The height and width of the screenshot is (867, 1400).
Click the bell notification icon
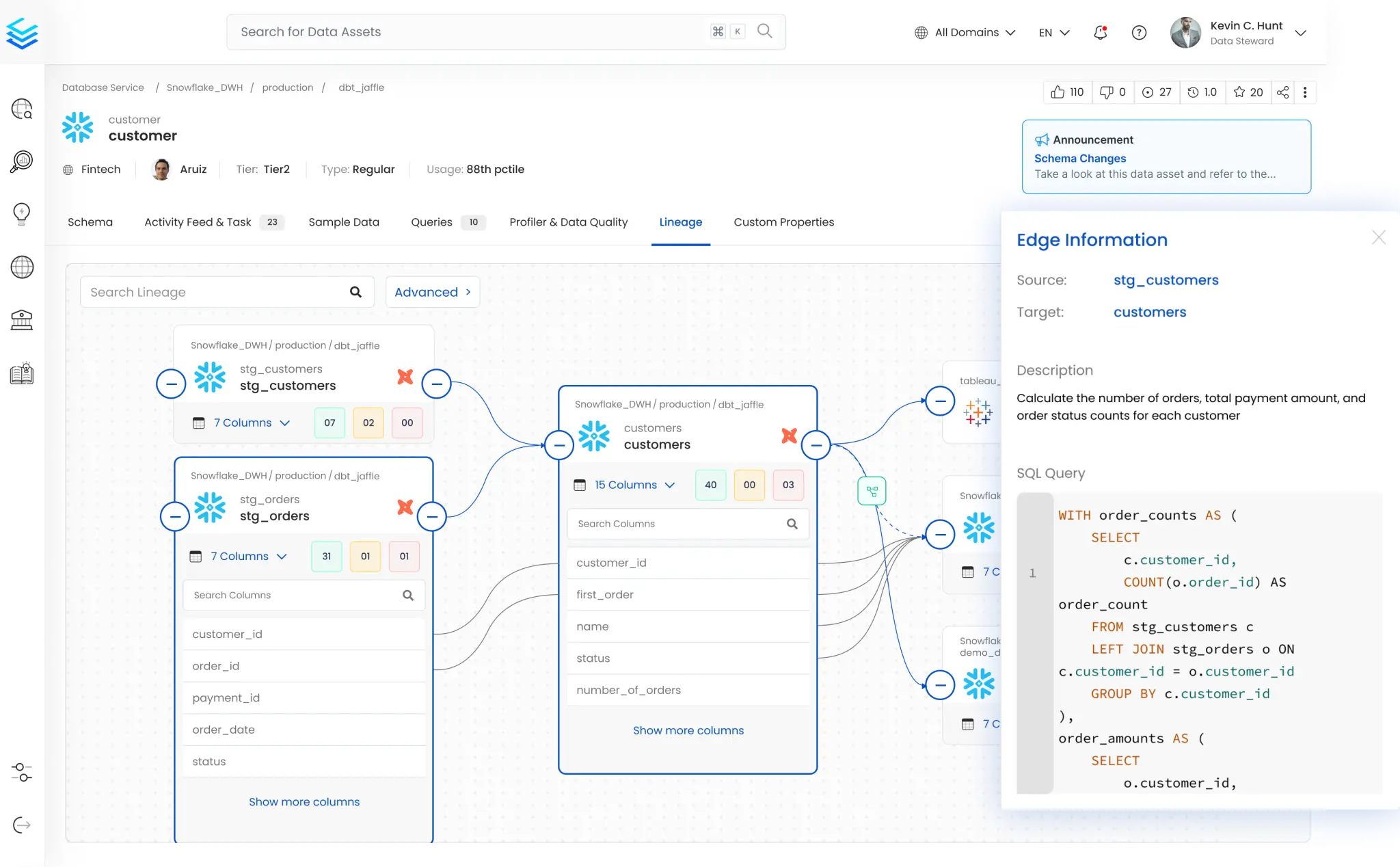point(1100,32)
